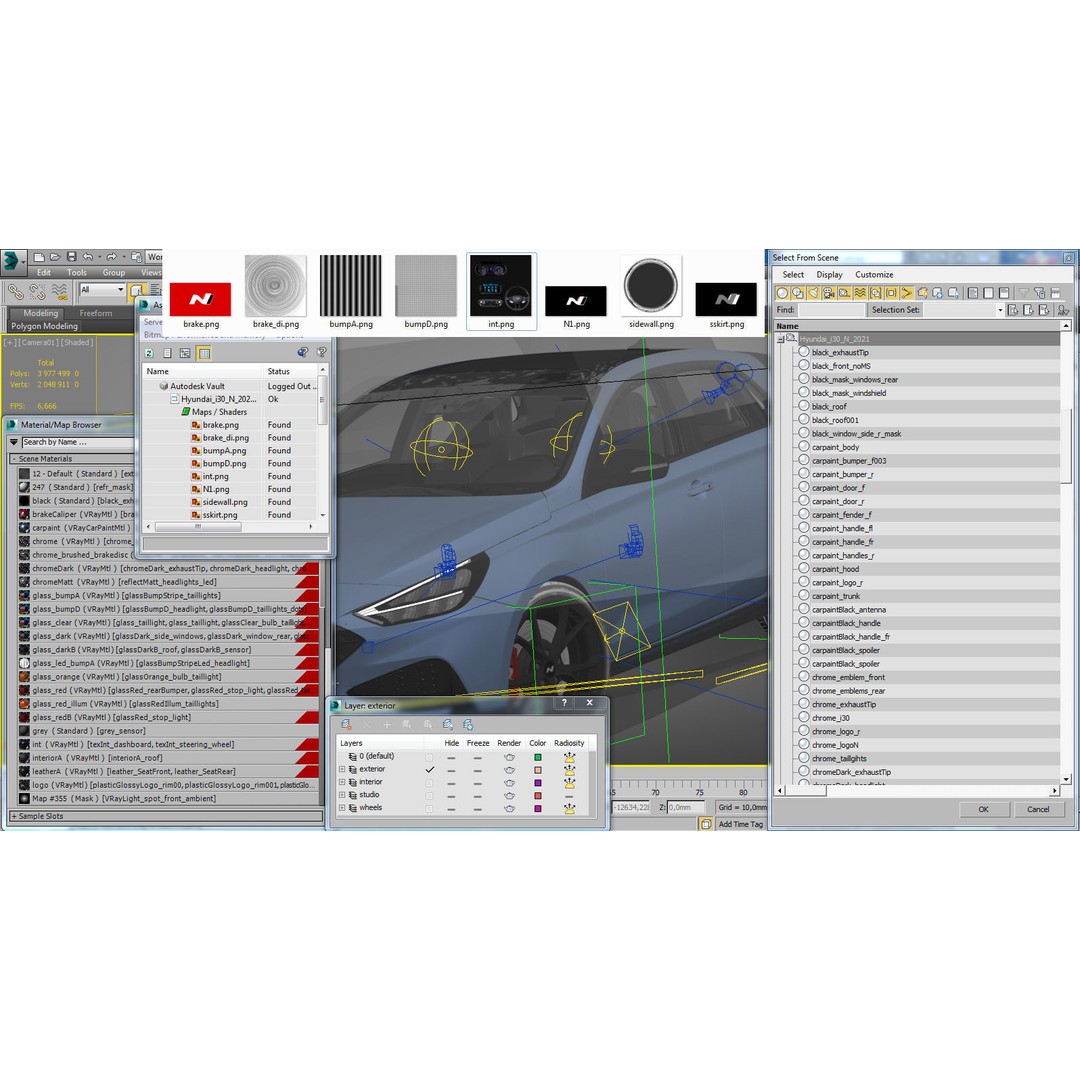
Task: Toggle Display Geometry filter in Select From Scene
Action: [782, 293]
